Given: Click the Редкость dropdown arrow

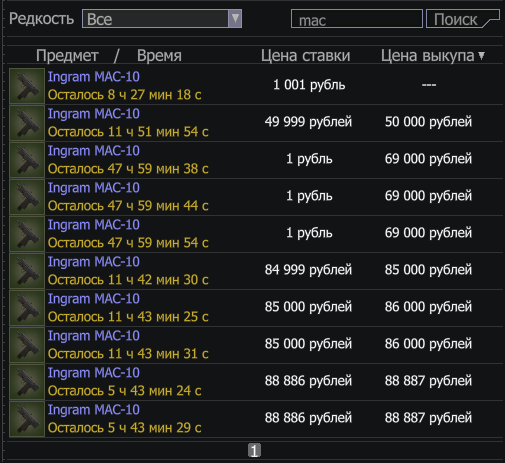Looking at the screenshot, I should (x=235, y=18).
